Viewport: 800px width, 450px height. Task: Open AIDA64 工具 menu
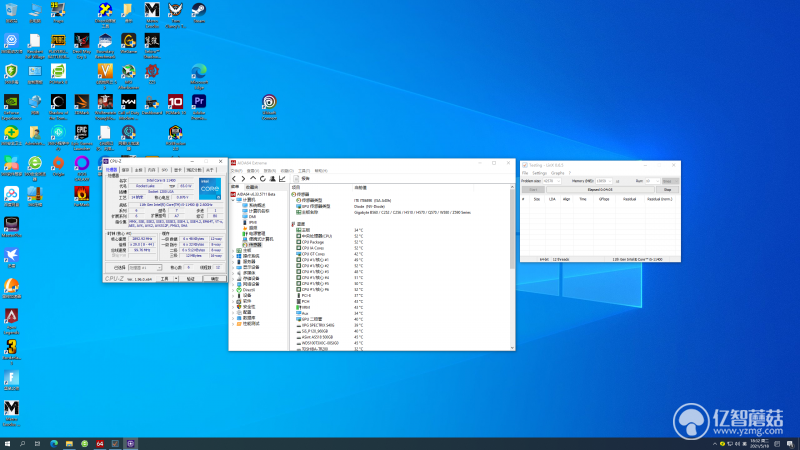tap(304, 171)
